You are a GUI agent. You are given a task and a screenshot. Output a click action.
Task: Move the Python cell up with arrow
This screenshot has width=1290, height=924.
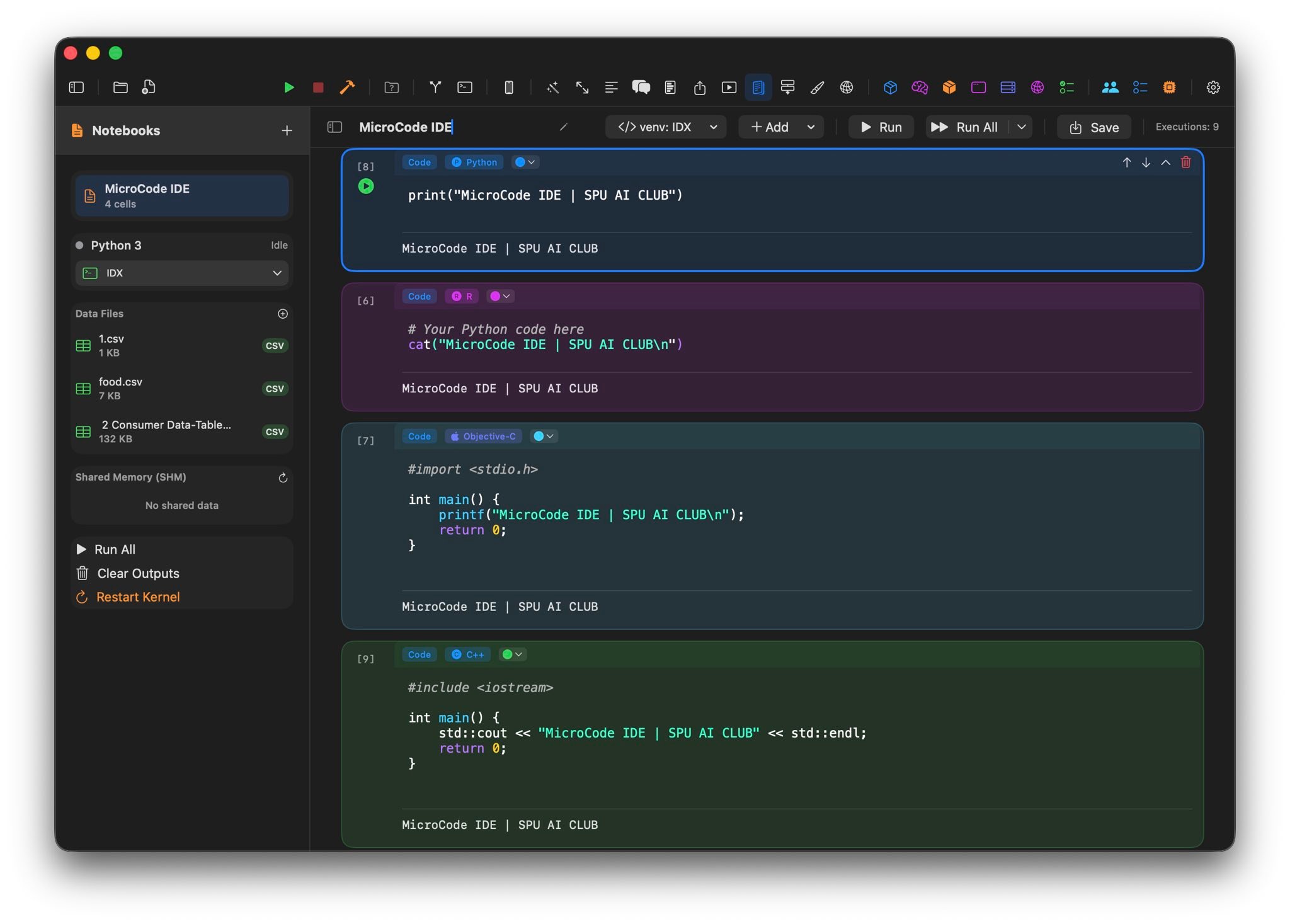tap(1127, 162)
